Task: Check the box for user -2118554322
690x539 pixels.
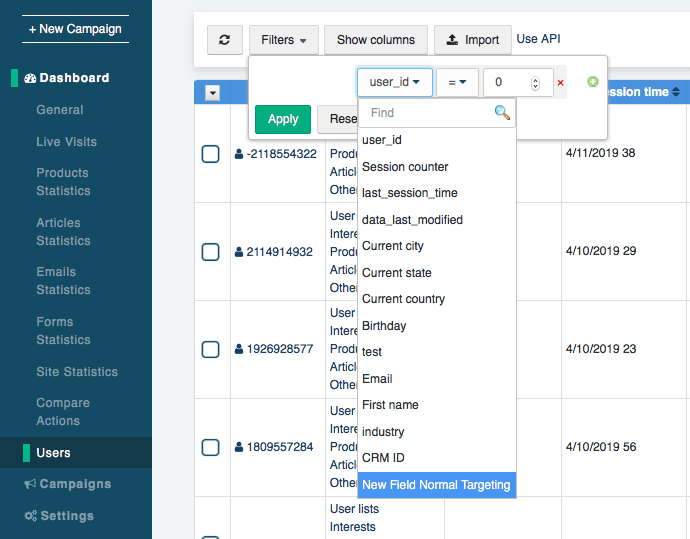Action: coord(210,154)
